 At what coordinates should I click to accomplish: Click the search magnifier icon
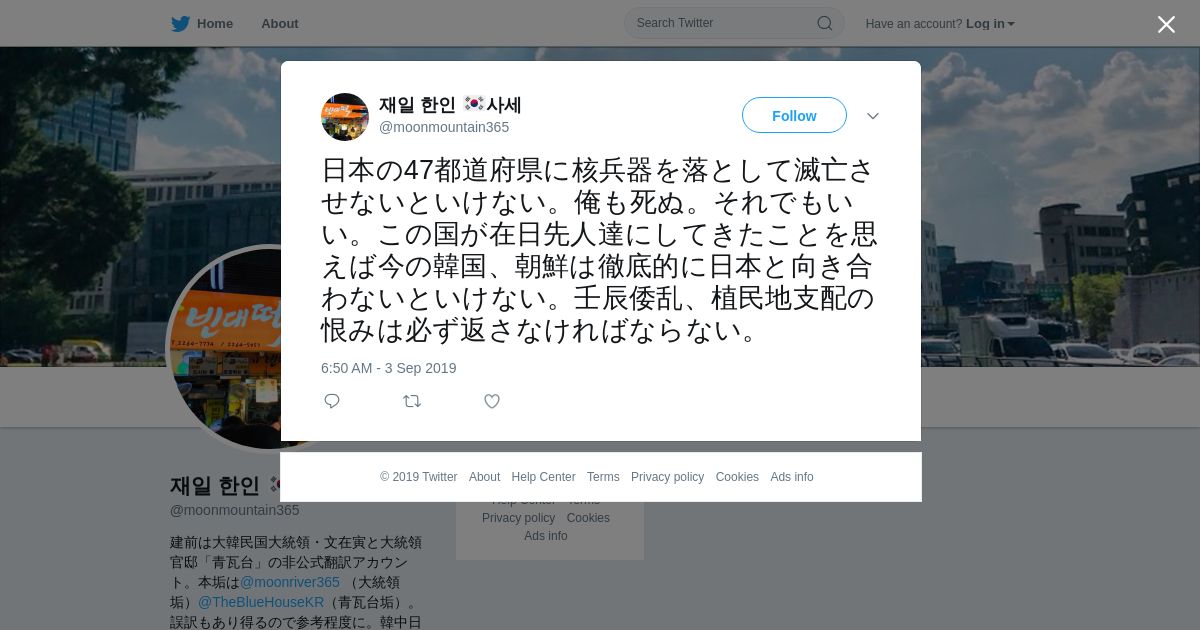tap(825, 23)
